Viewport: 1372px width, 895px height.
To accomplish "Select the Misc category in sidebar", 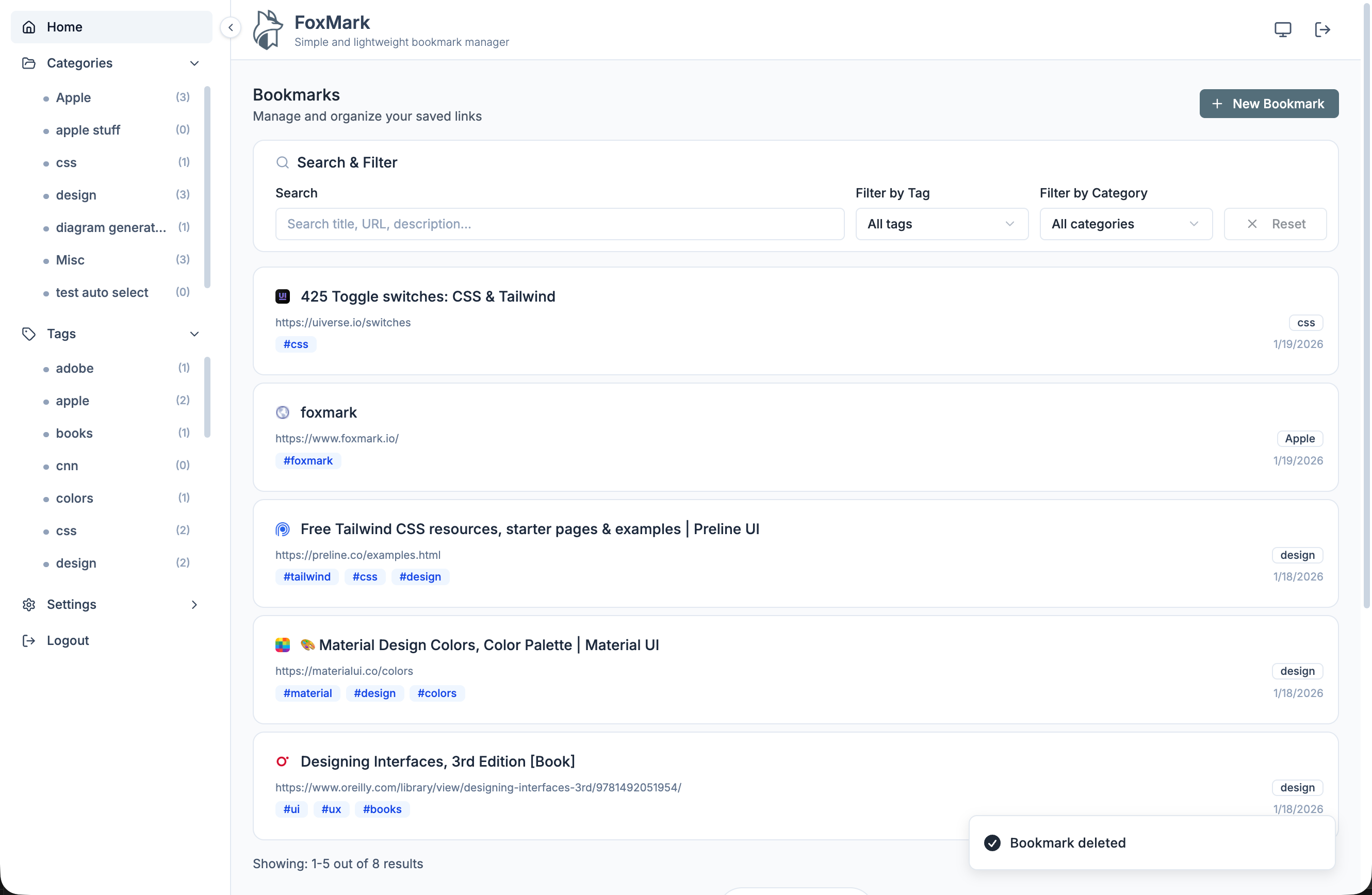I will coord(70,260).
